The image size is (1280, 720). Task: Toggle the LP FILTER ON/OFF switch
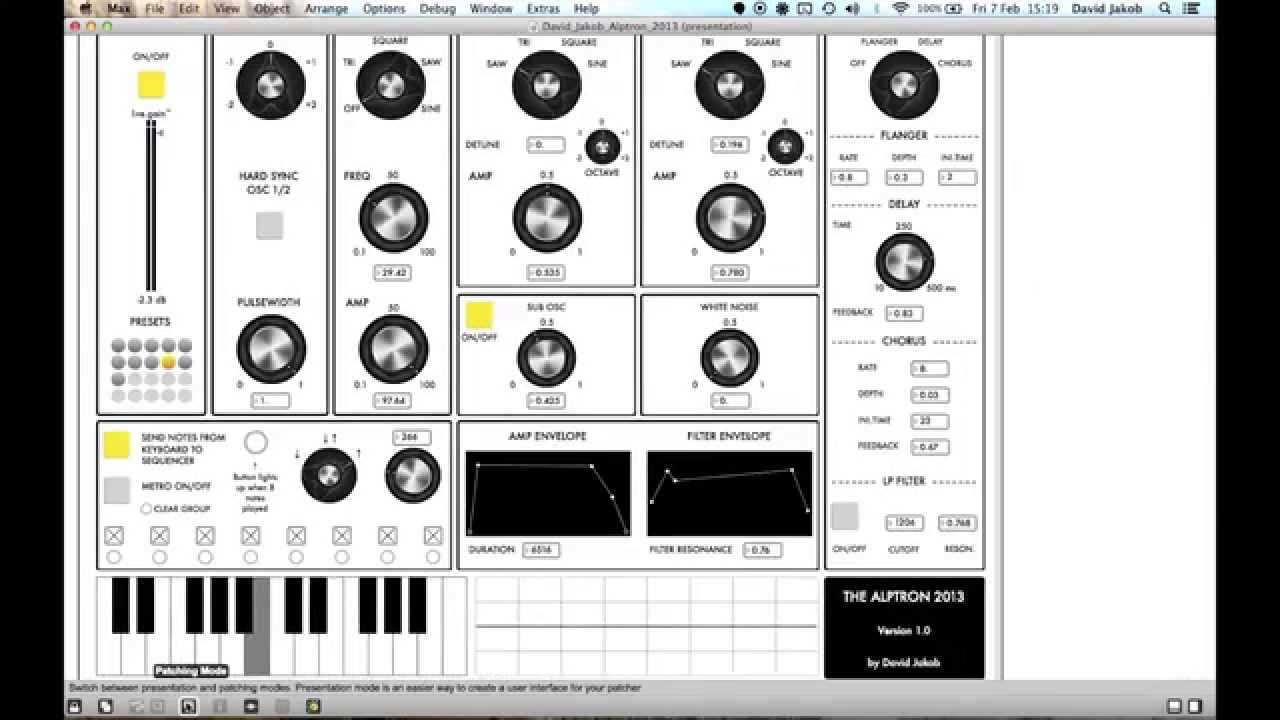844,516
